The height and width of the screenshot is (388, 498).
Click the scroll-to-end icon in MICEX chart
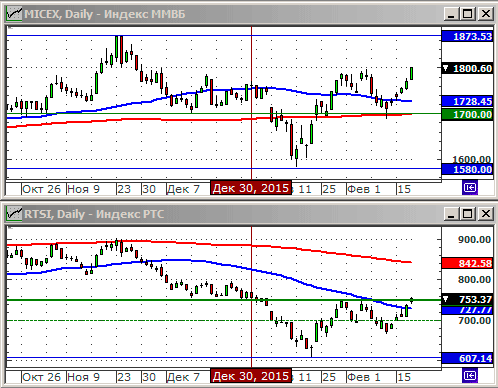(470, 188)
